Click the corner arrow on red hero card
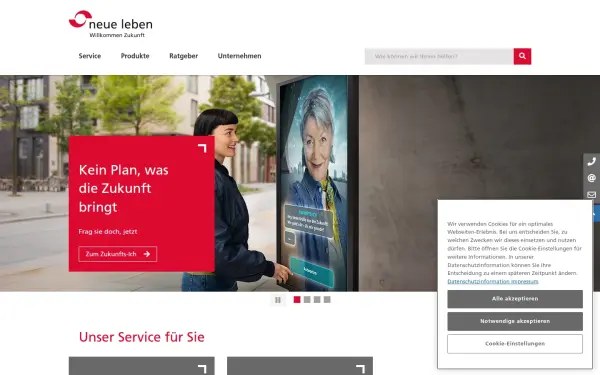Screen dimensions: 600x375 tap(202, 148)
